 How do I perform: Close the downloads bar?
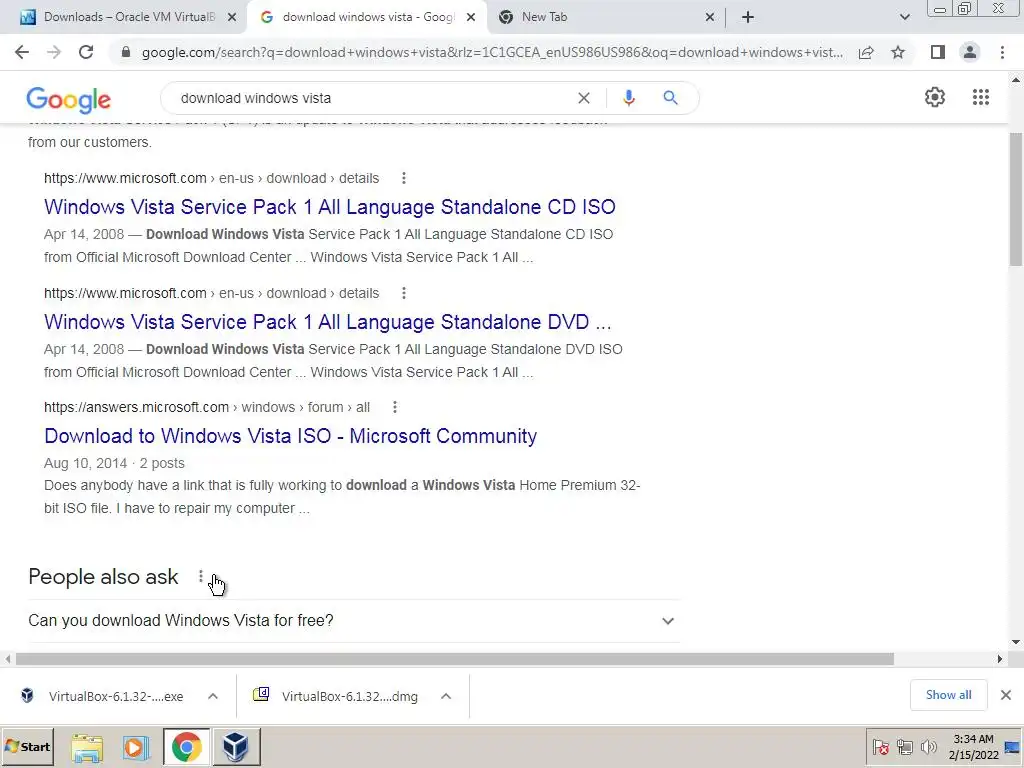click(1006, 695)
